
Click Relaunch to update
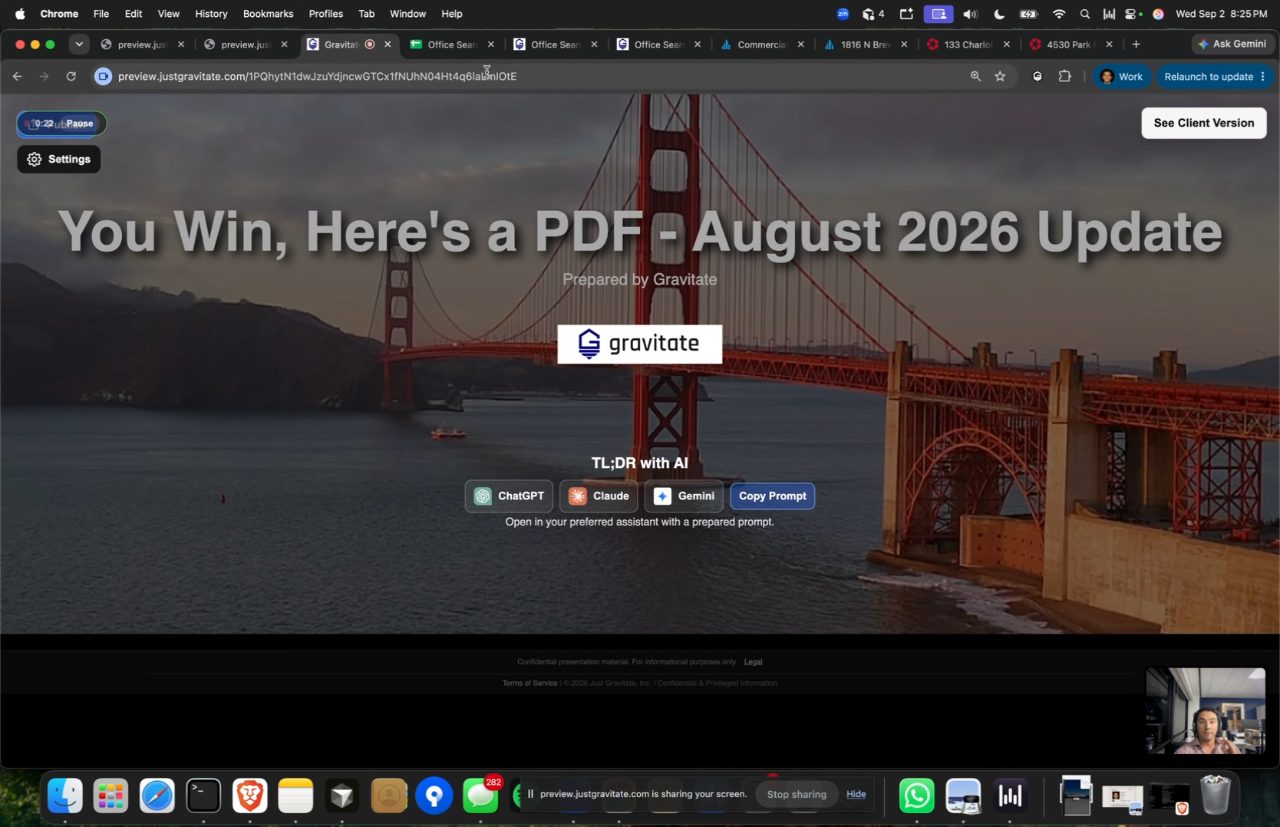1208,76
